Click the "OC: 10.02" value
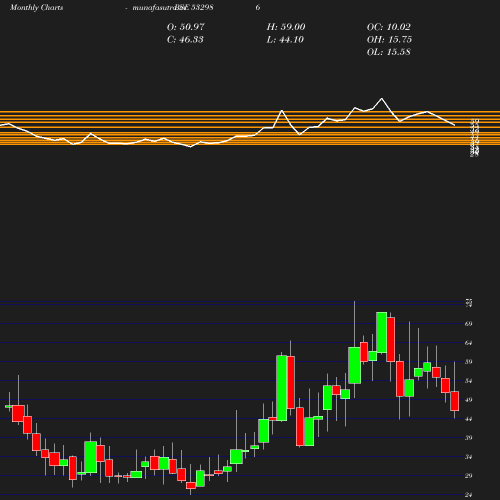The image size is (500, 500). point(389,27)
